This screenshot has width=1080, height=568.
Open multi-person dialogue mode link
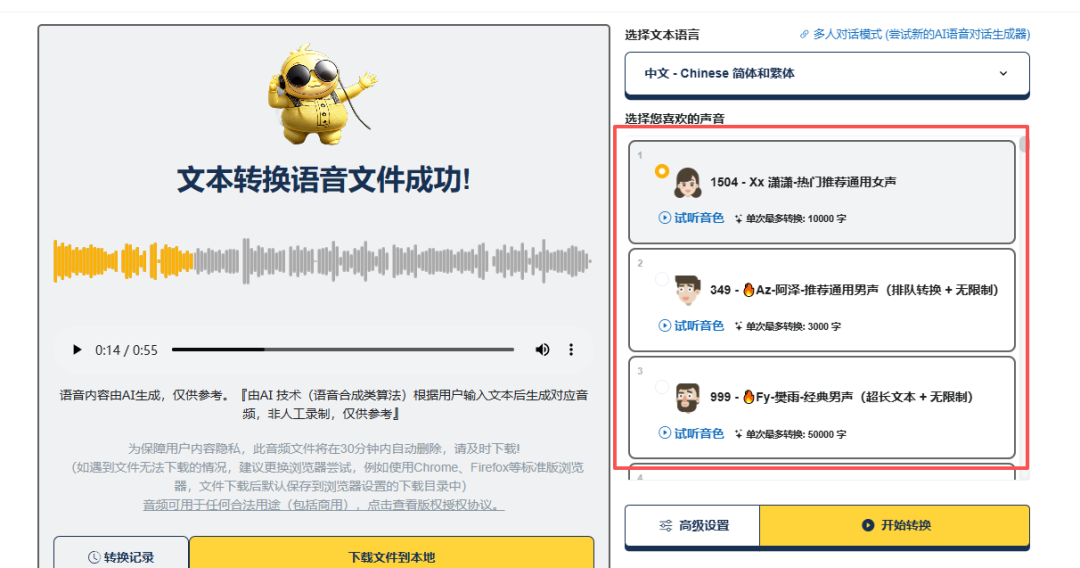click(x=915, y=34)
